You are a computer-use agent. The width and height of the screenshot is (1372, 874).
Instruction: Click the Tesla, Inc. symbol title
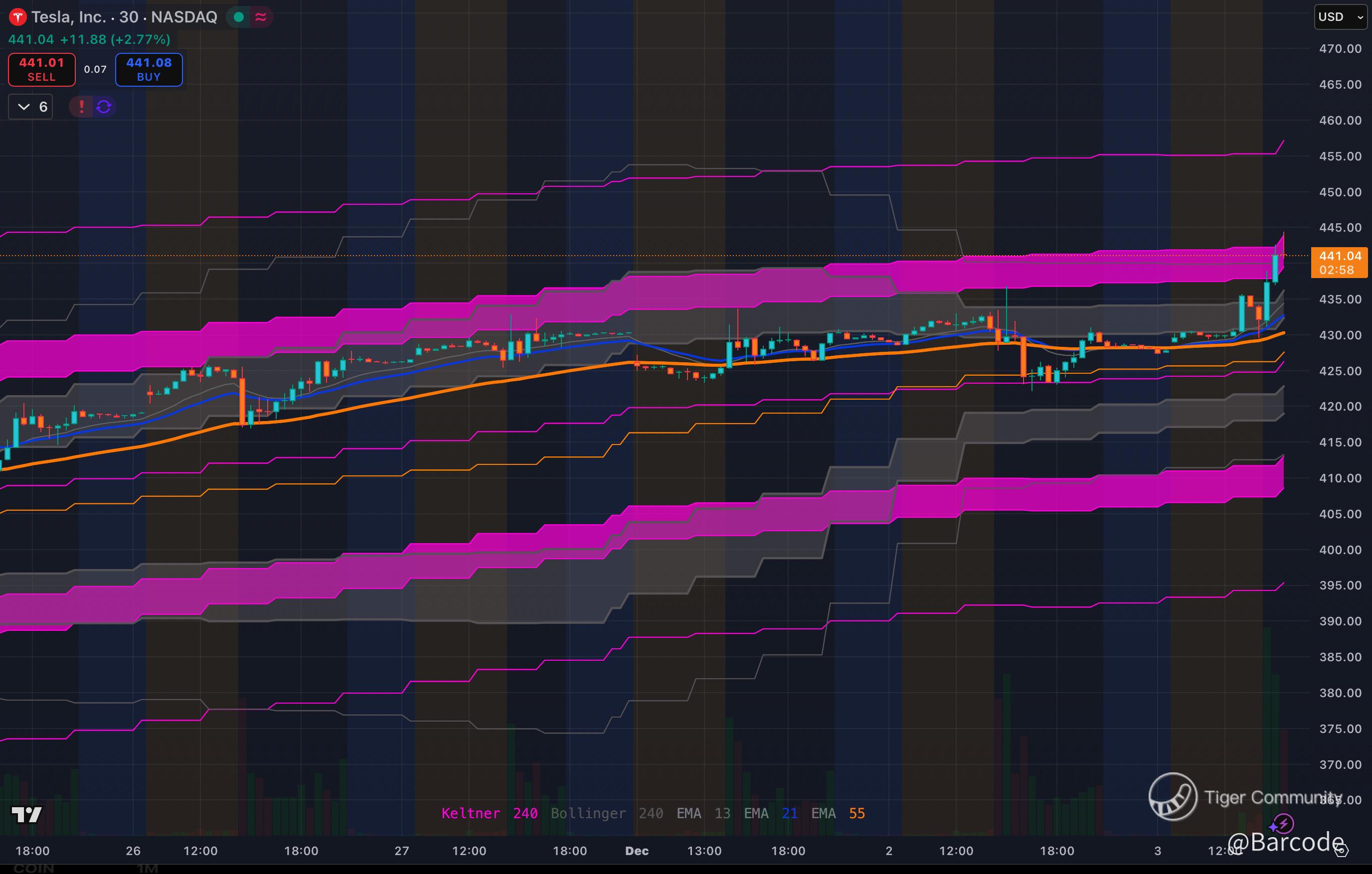coord(68,17)
